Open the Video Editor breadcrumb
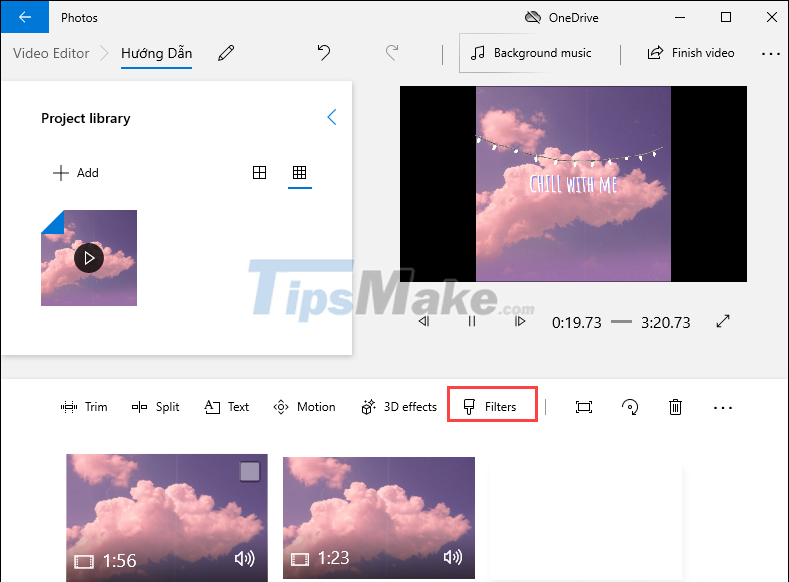Viewport: 789px width, 582px height. [x=51, y=53]
